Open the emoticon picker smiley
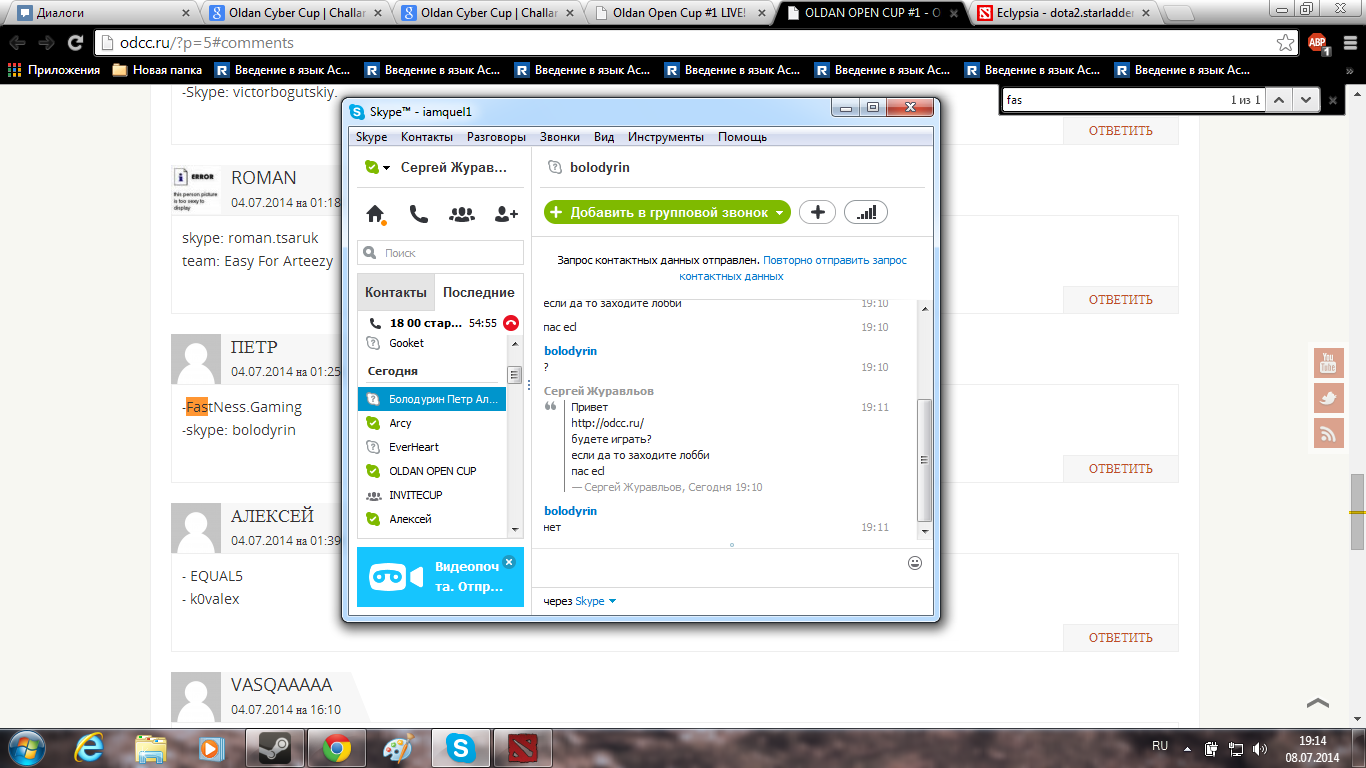Image resolution: width=1366 pixels, height=768 pixels. coord(914,563)
